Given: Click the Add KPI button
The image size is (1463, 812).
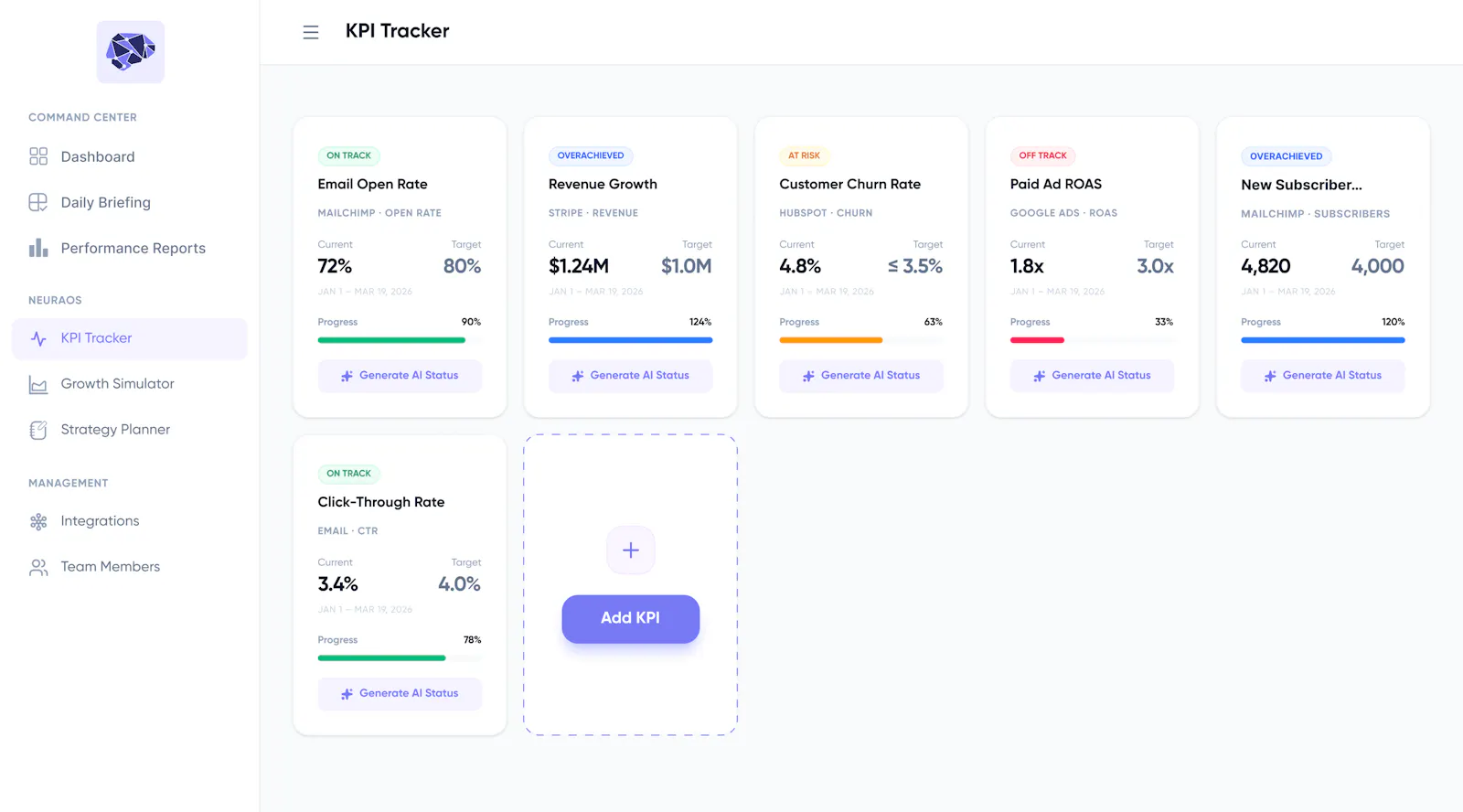Looking at the screenshot, I should [631, 619].
